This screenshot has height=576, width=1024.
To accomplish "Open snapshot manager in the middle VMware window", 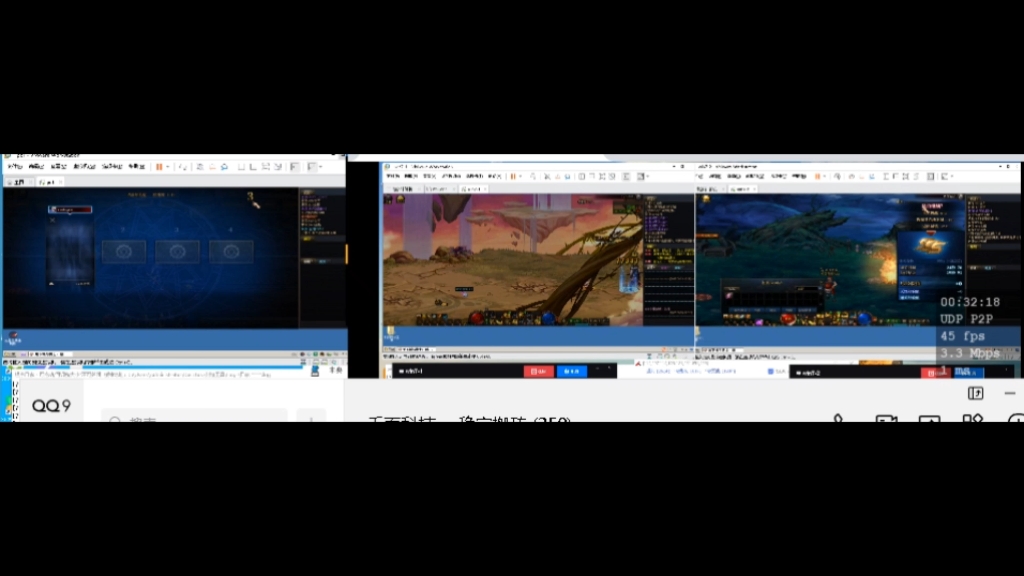I will pos(568,176).
